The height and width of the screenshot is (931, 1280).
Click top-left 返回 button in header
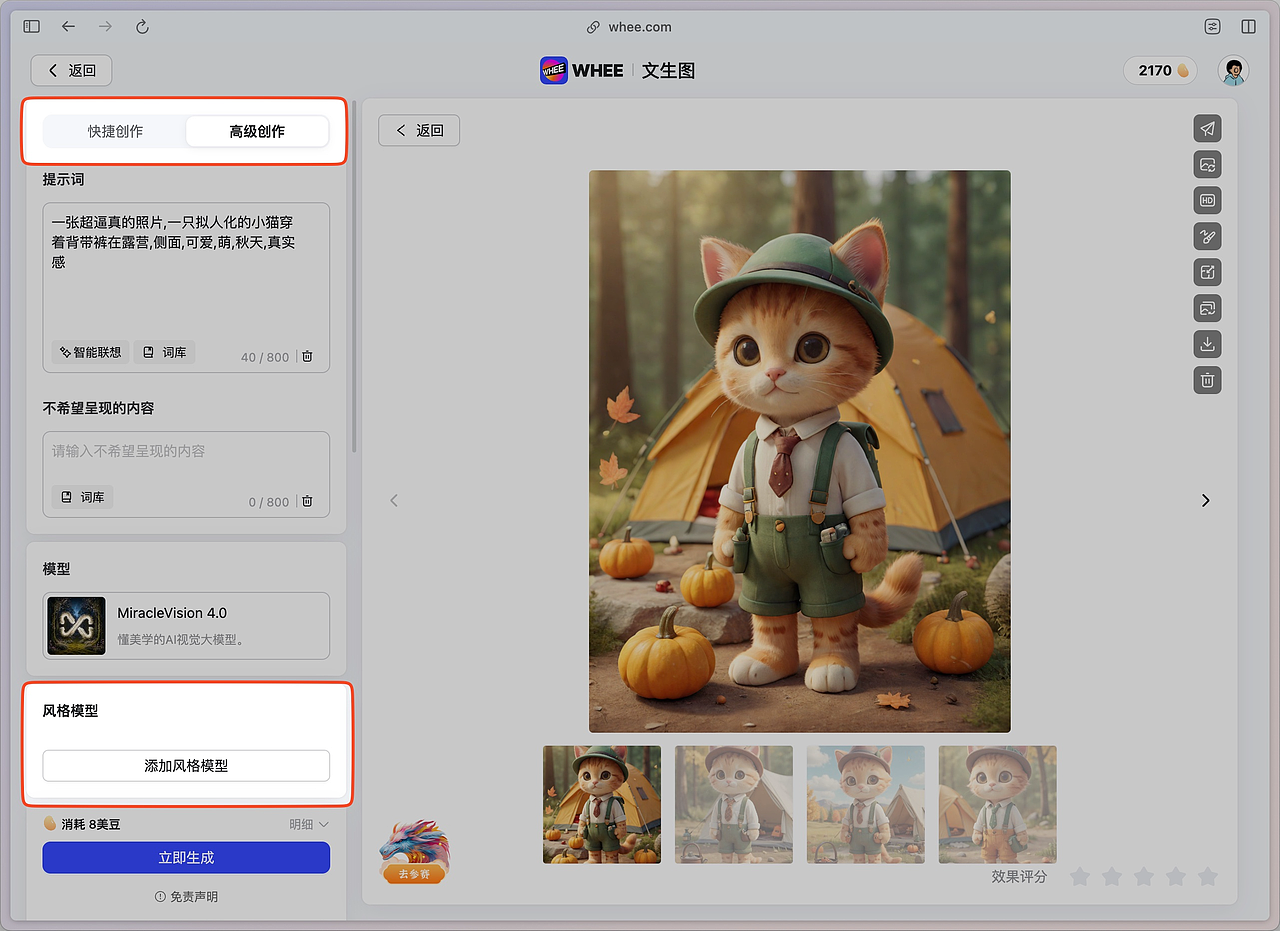point(71,70)
